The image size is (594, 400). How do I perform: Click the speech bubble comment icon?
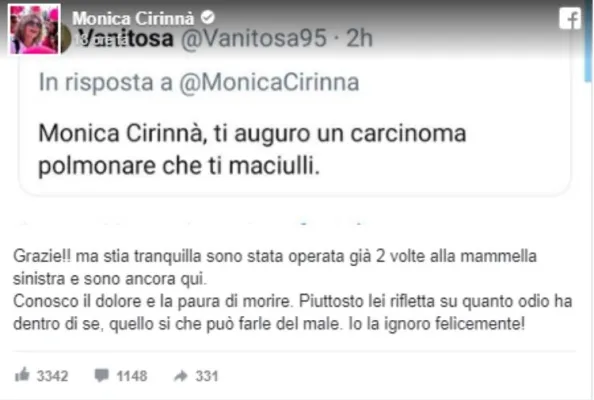point(102,375)
